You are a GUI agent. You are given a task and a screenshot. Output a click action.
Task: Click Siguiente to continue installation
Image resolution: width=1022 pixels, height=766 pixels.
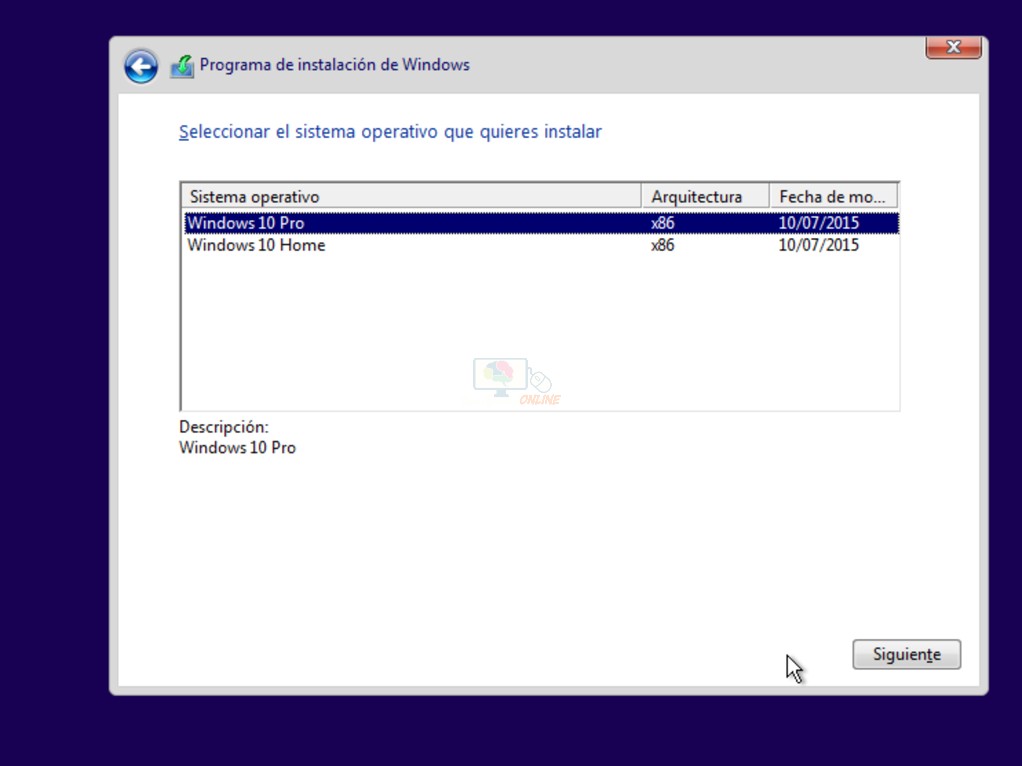pos(907,654)
